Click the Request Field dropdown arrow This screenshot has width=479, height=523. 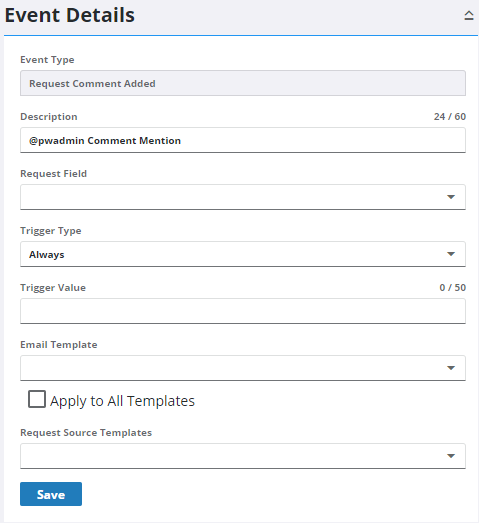451,197
